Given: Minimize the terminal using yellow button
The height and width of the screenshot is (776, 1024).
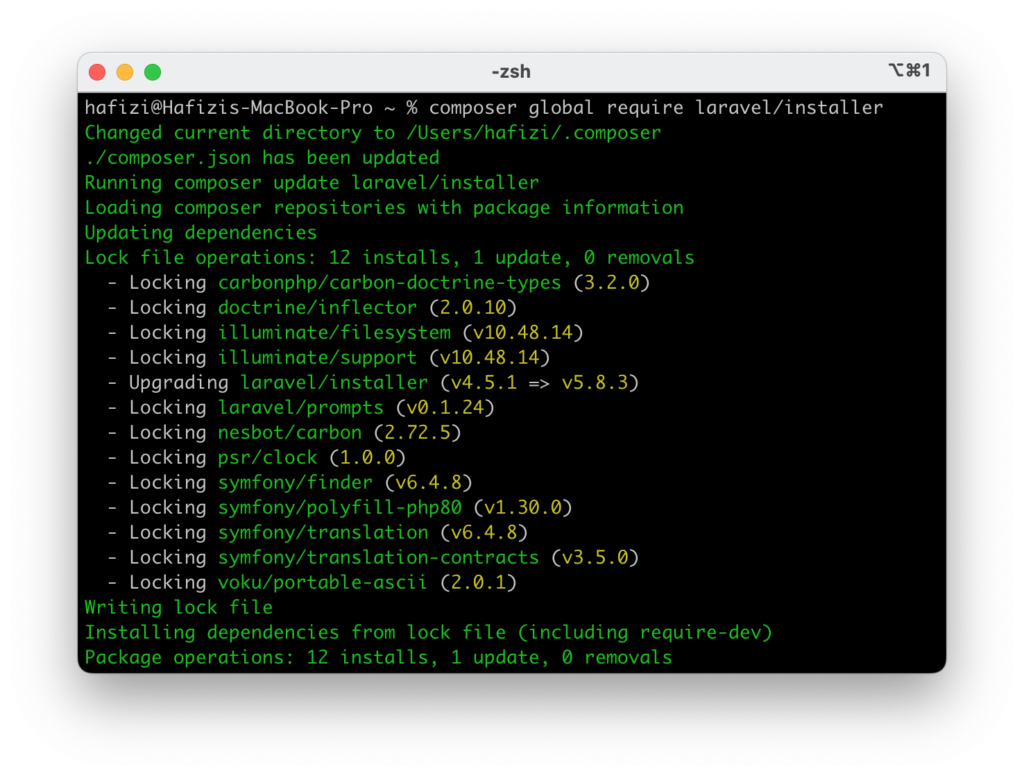Looking at the screenshot, I should click(x=125, y=72).
